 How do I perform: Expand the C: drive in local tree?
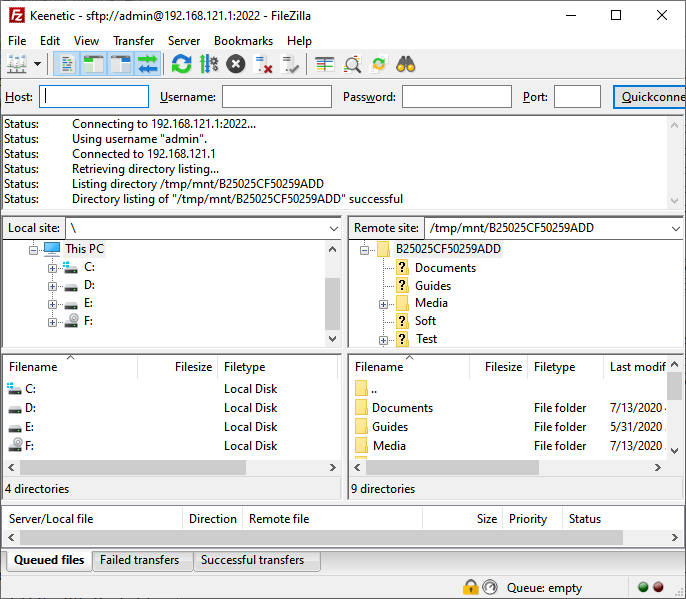tap(52, 268)
